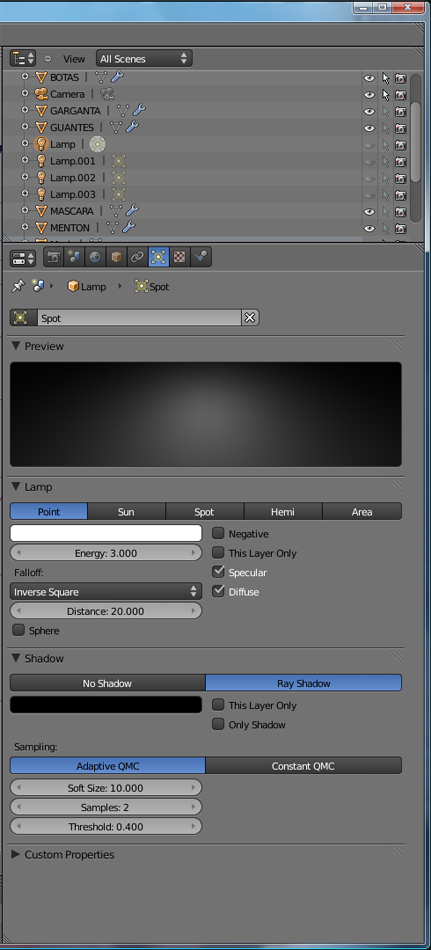Enable This Layer Only in Lamp panel
The image size is (431, 950).
[218, 553]
